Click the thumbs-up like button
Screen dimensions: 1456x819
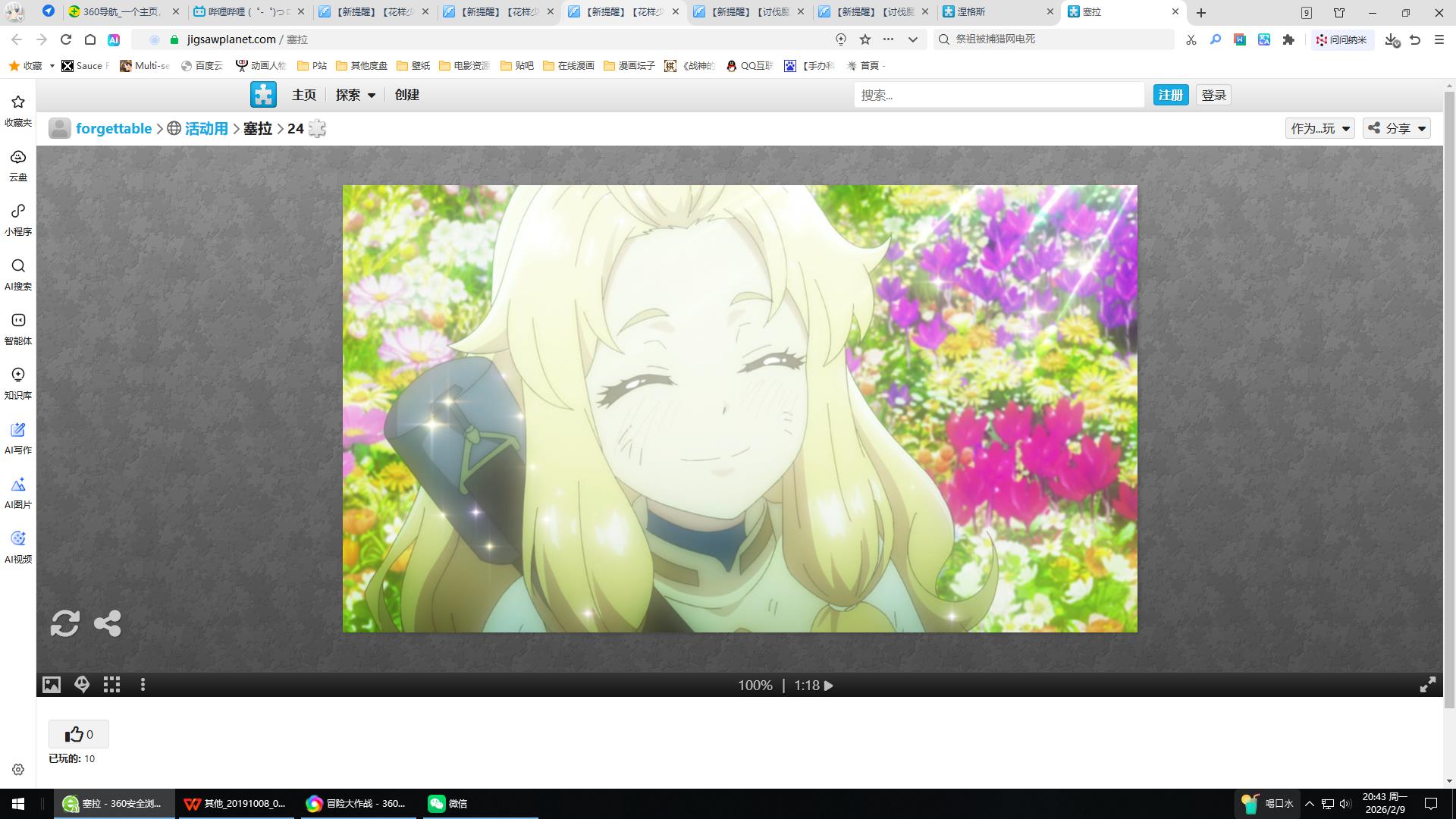pos(79,734)
